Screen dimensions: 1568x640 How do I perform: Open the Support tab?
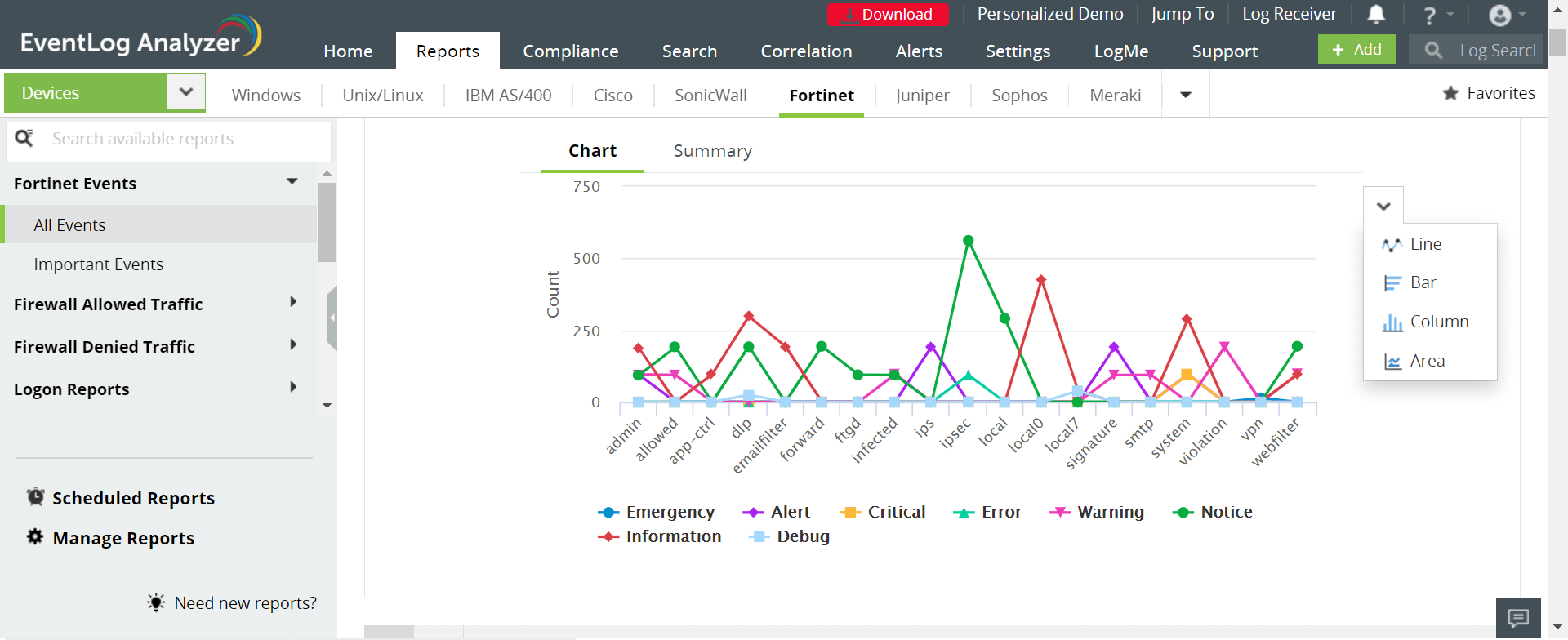pyautogui.click(x=1224, y=51)
